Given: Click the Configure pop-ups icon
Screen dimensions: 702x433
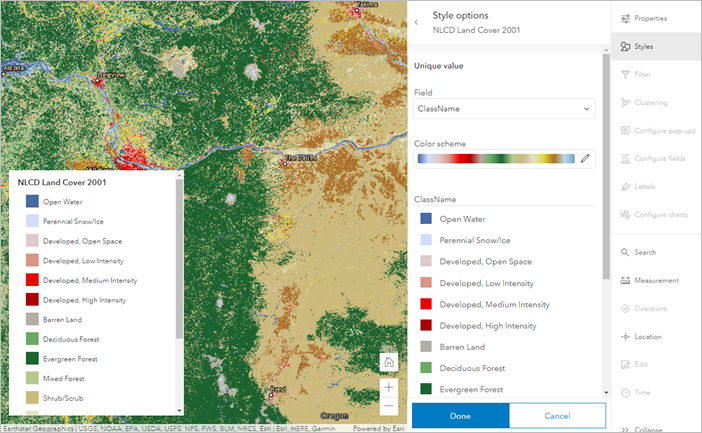Looking at the screenshot, I should [625, 130].
